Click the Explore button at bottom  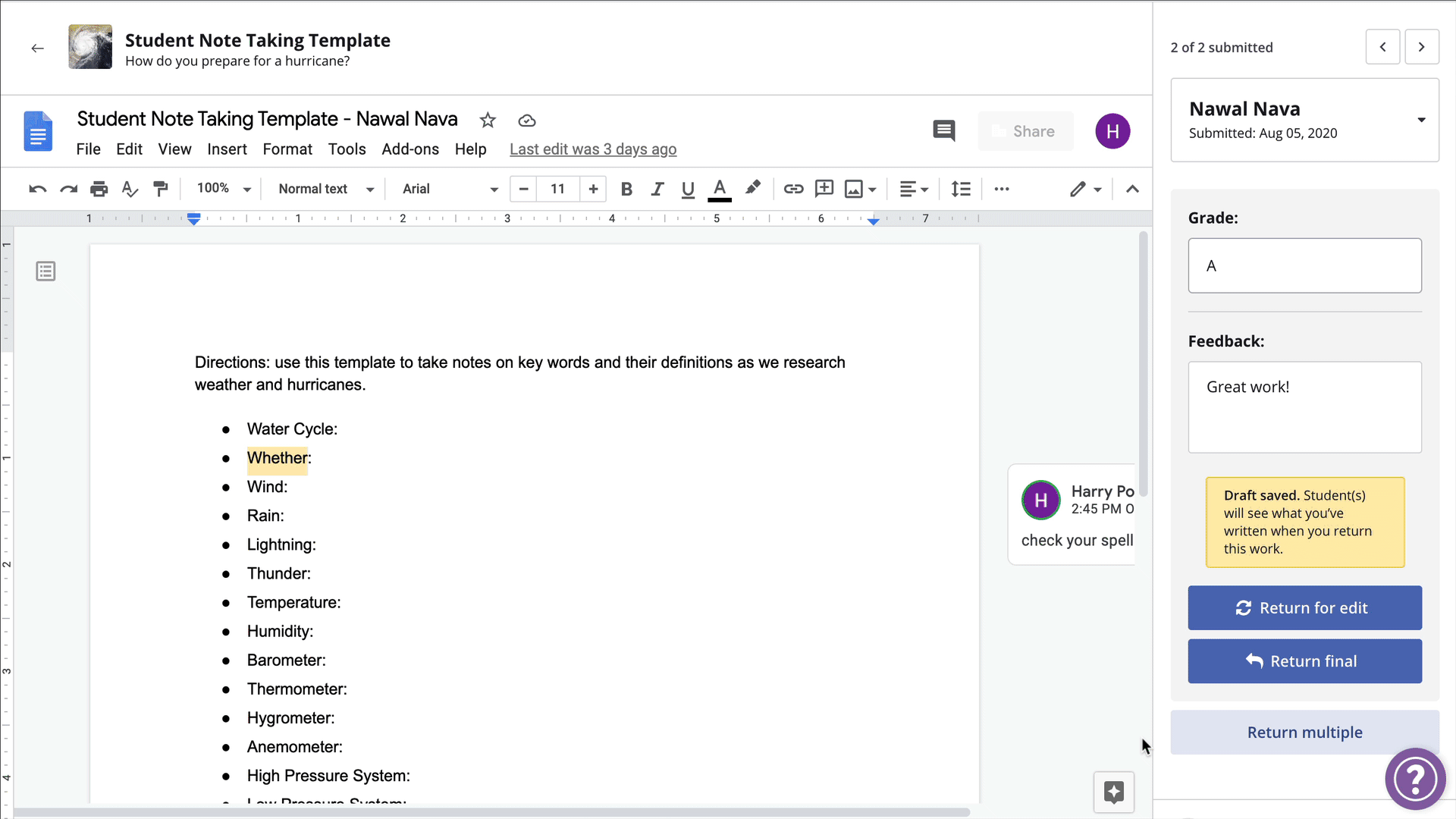(1113, 792)
